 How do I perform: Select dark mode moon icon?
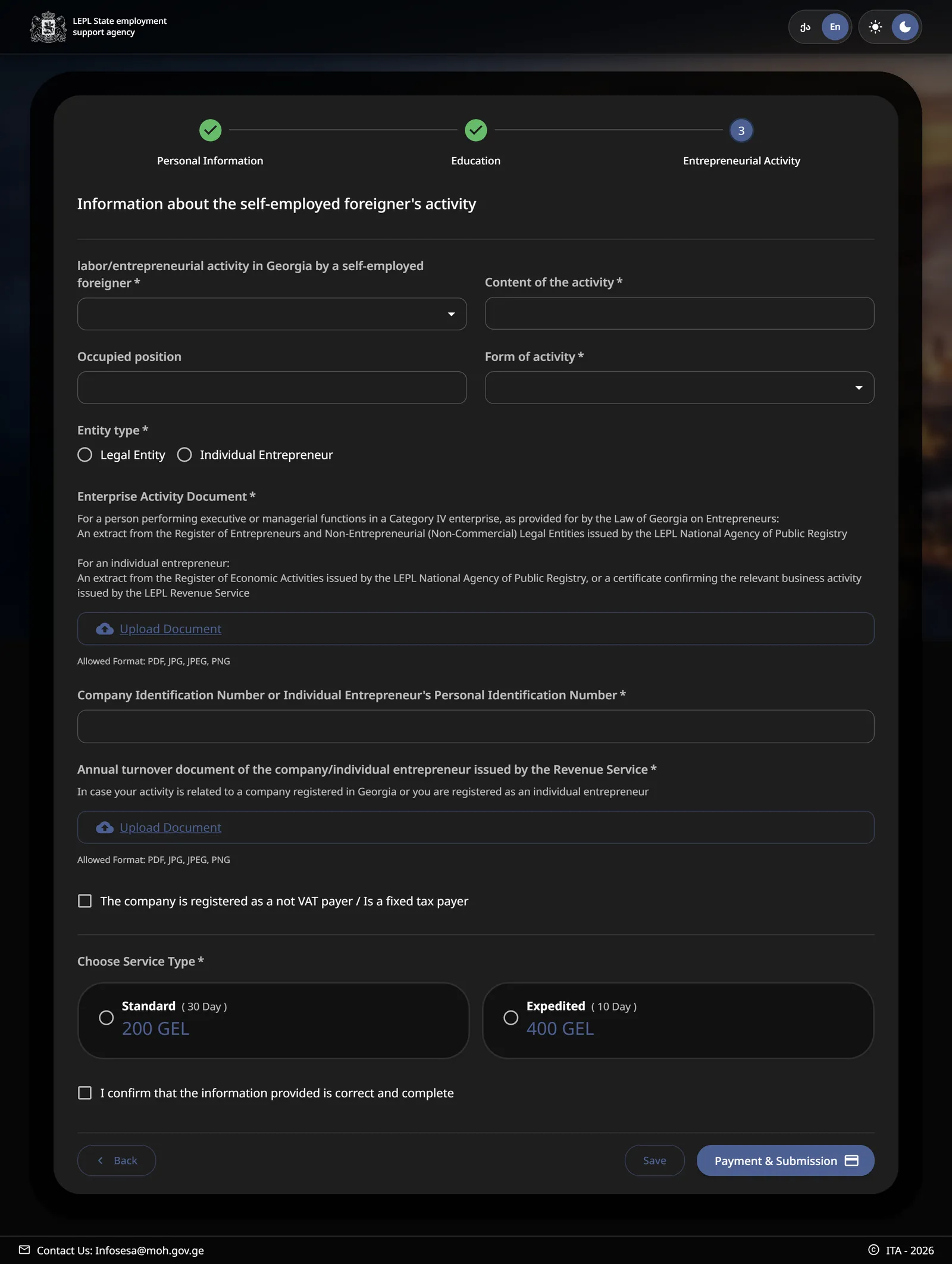(x=905, y=27)
